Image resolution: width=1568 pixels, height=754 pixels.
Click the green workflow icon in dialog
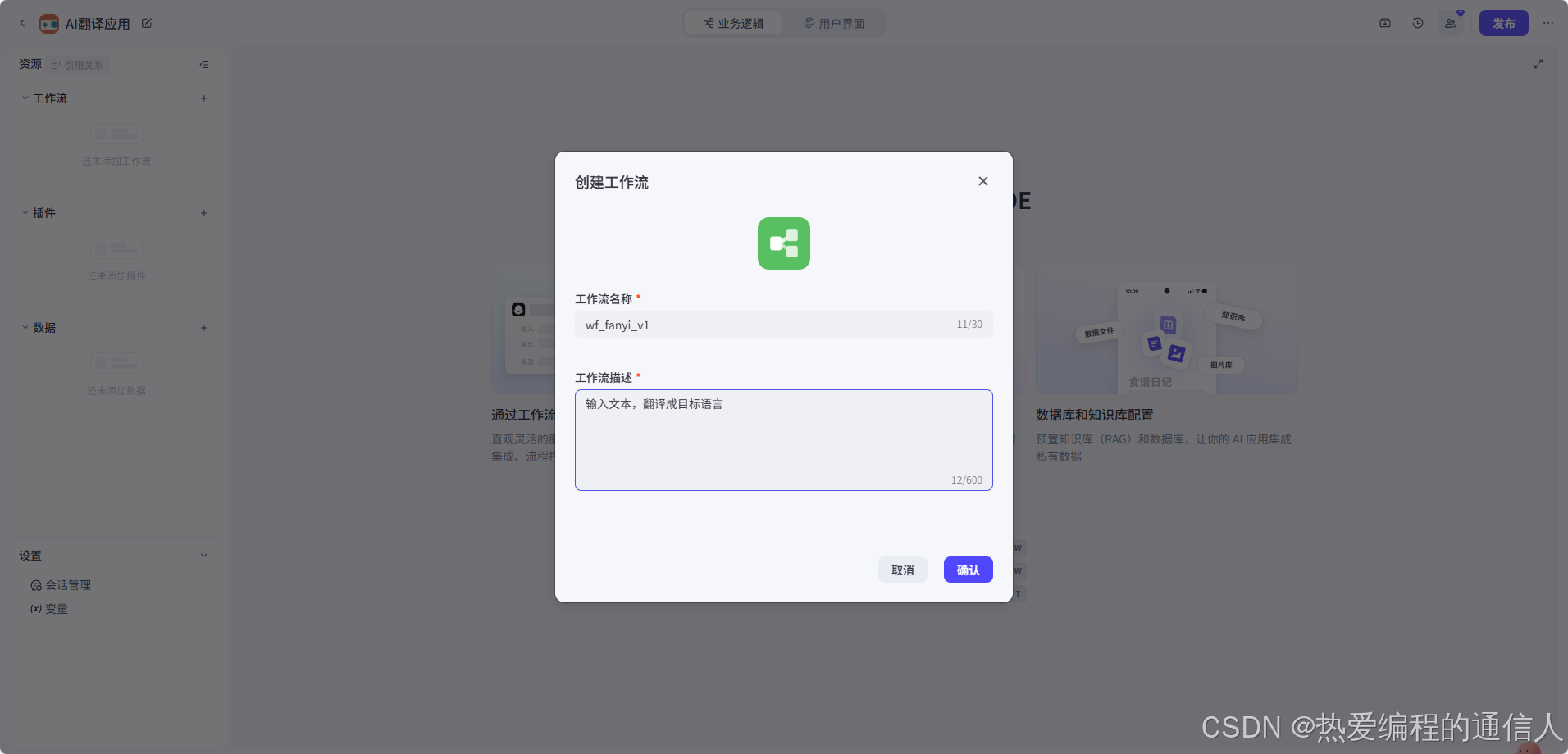783,243
